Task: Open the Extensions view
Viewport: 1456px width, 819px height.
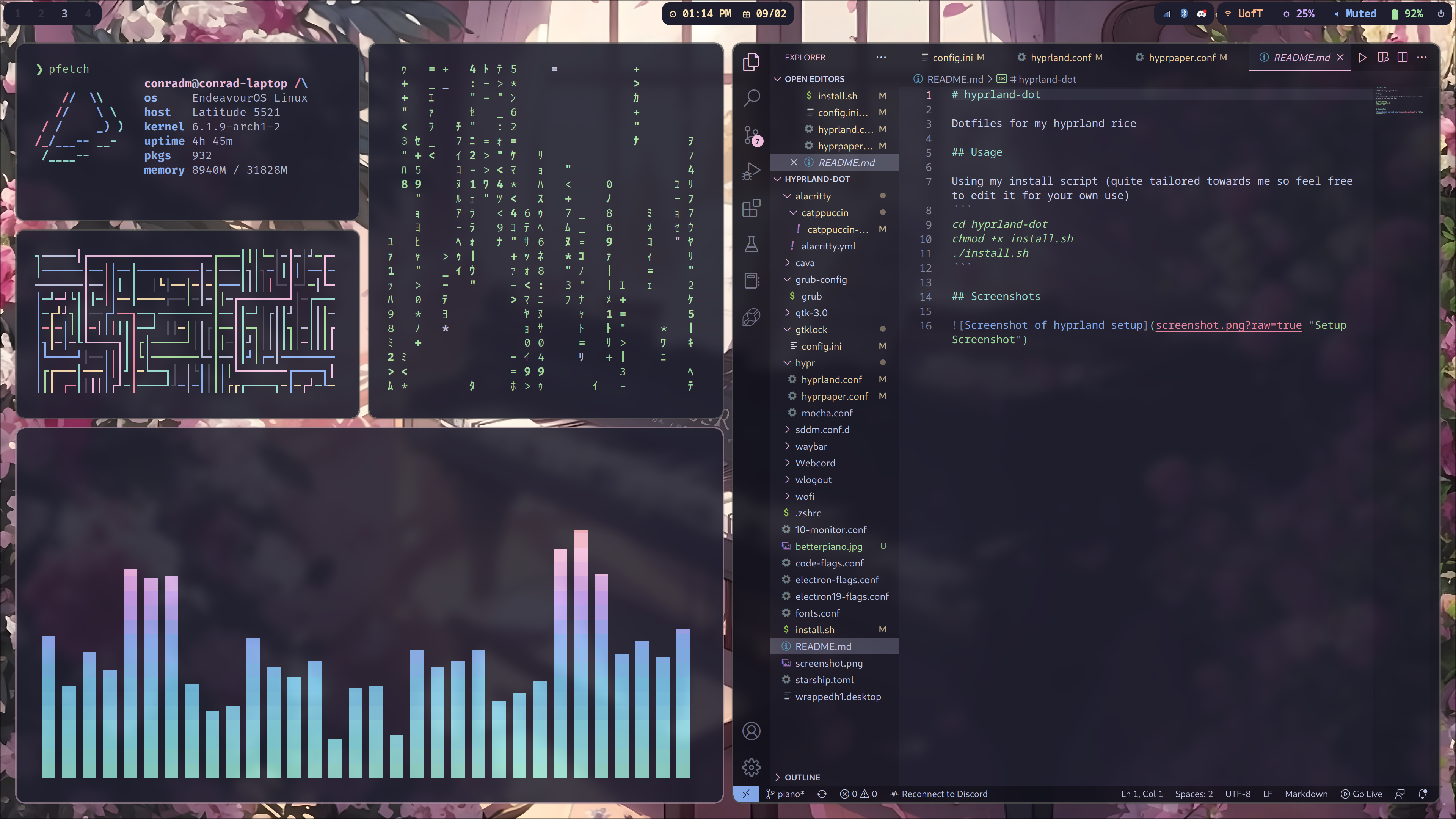Action: pyautogui.click(x=751, y=208)
